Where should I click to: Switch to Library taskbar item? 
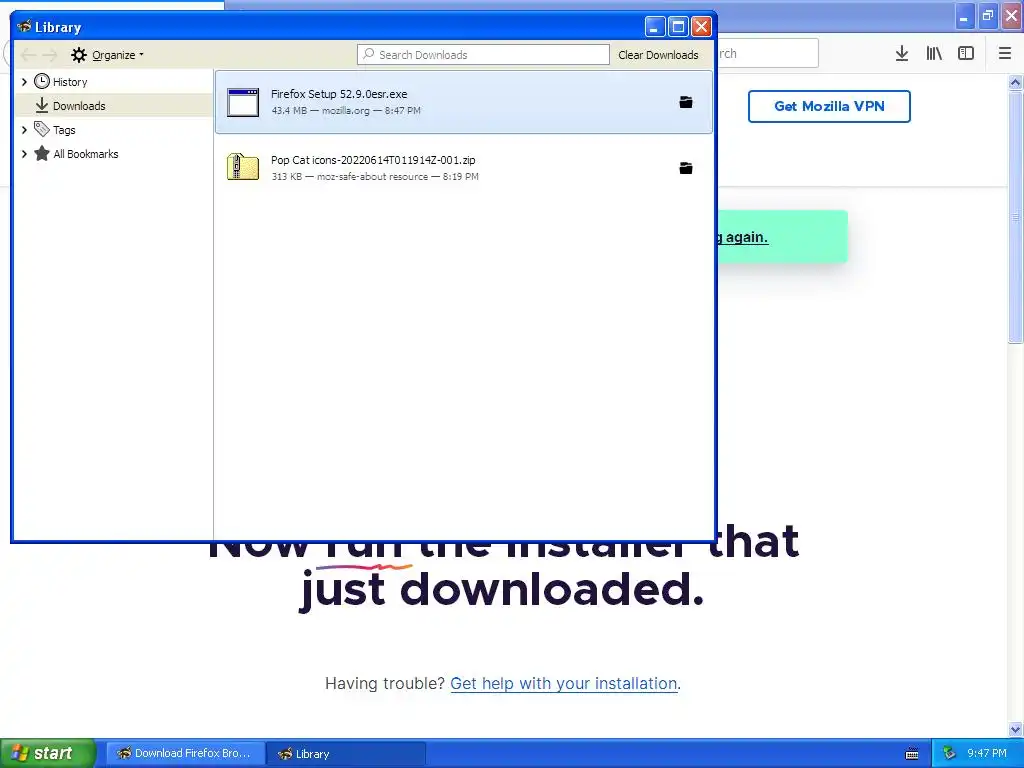tap(346, 754)
